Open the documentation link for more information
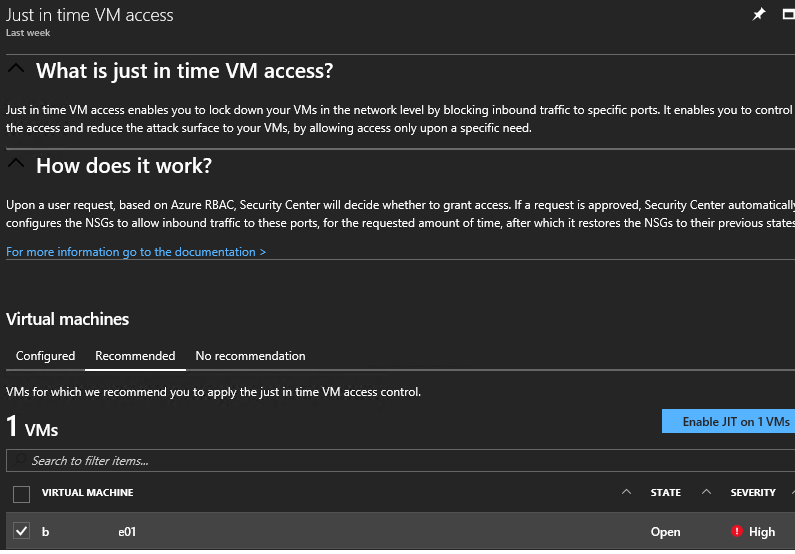Viewport: 795px width, 554px height. pyautogui.click(x=136, y=252)
